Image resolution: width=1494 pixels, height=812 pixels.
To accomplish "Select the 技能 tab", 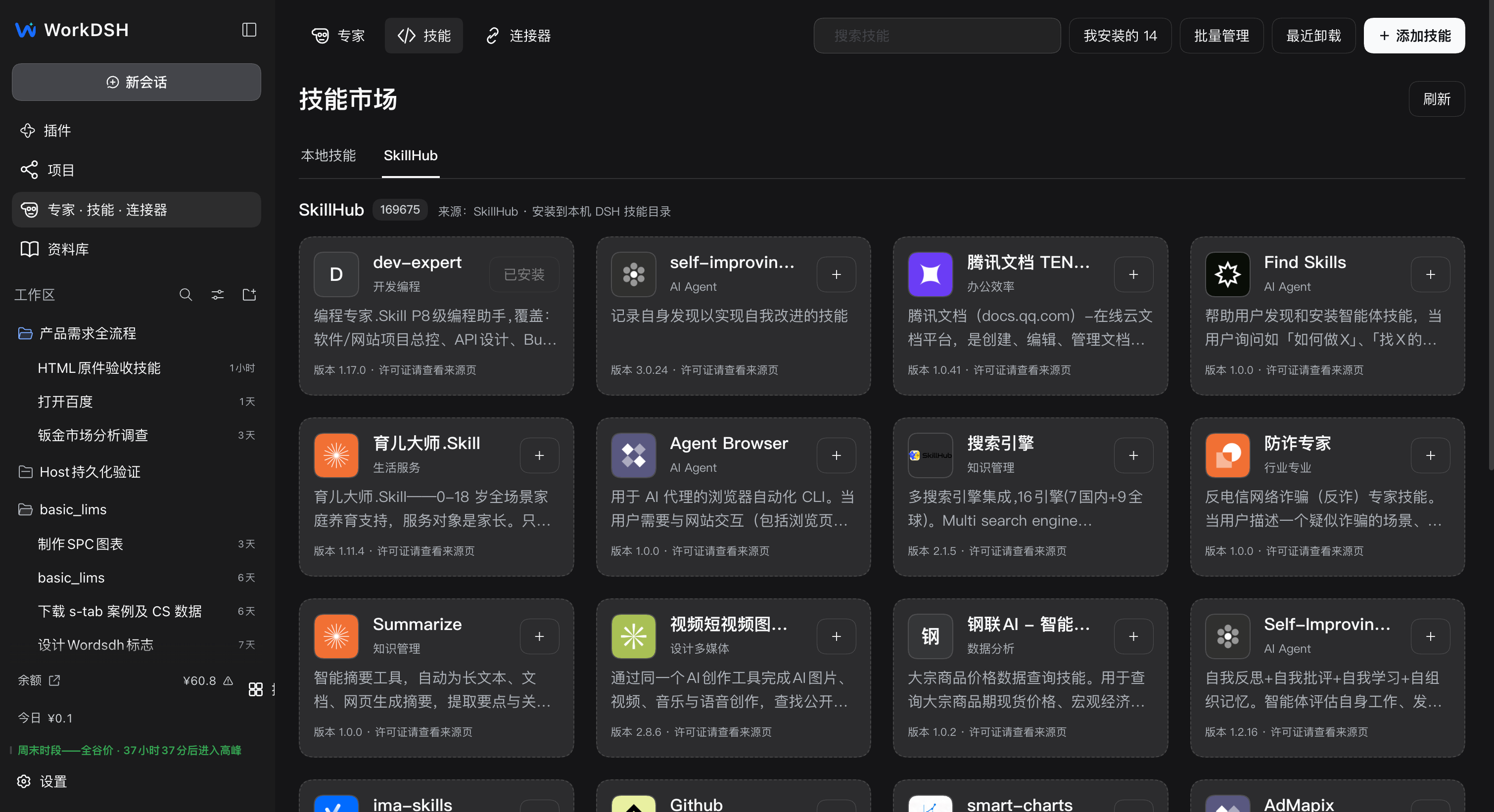I will click(423, 35).
